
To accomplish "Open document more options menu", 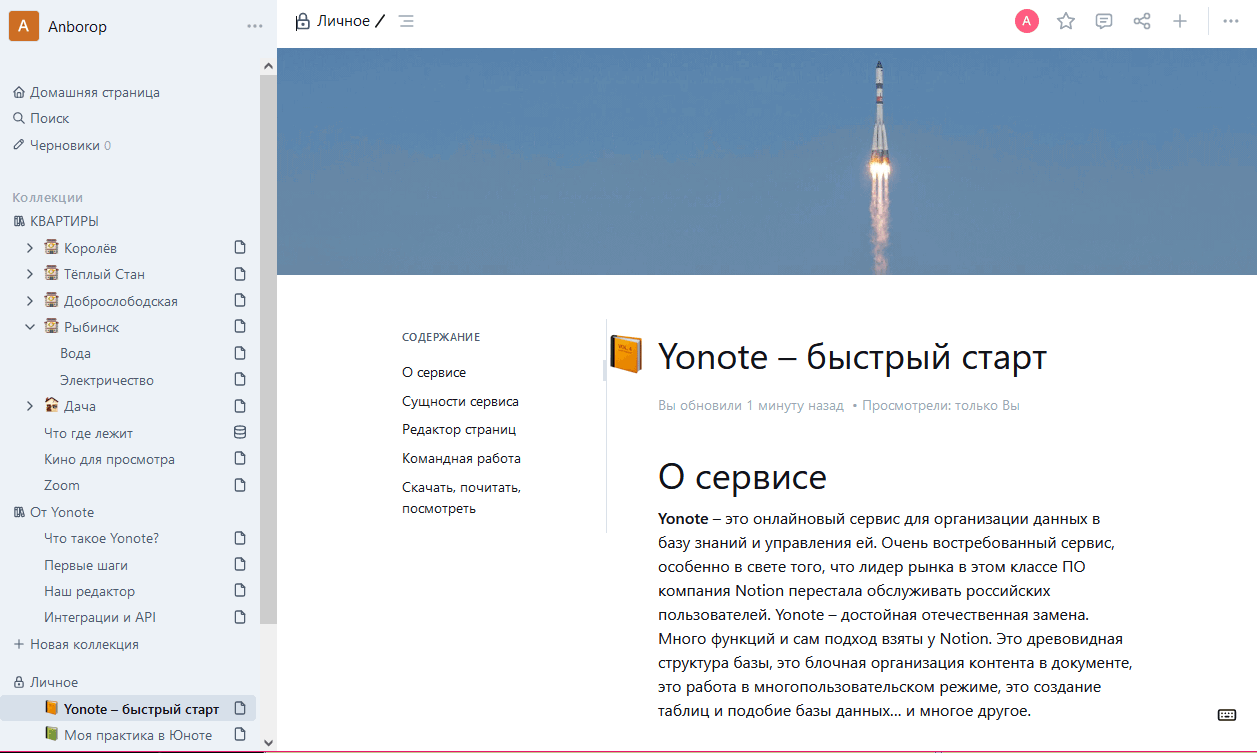I will click(1231, 21).
